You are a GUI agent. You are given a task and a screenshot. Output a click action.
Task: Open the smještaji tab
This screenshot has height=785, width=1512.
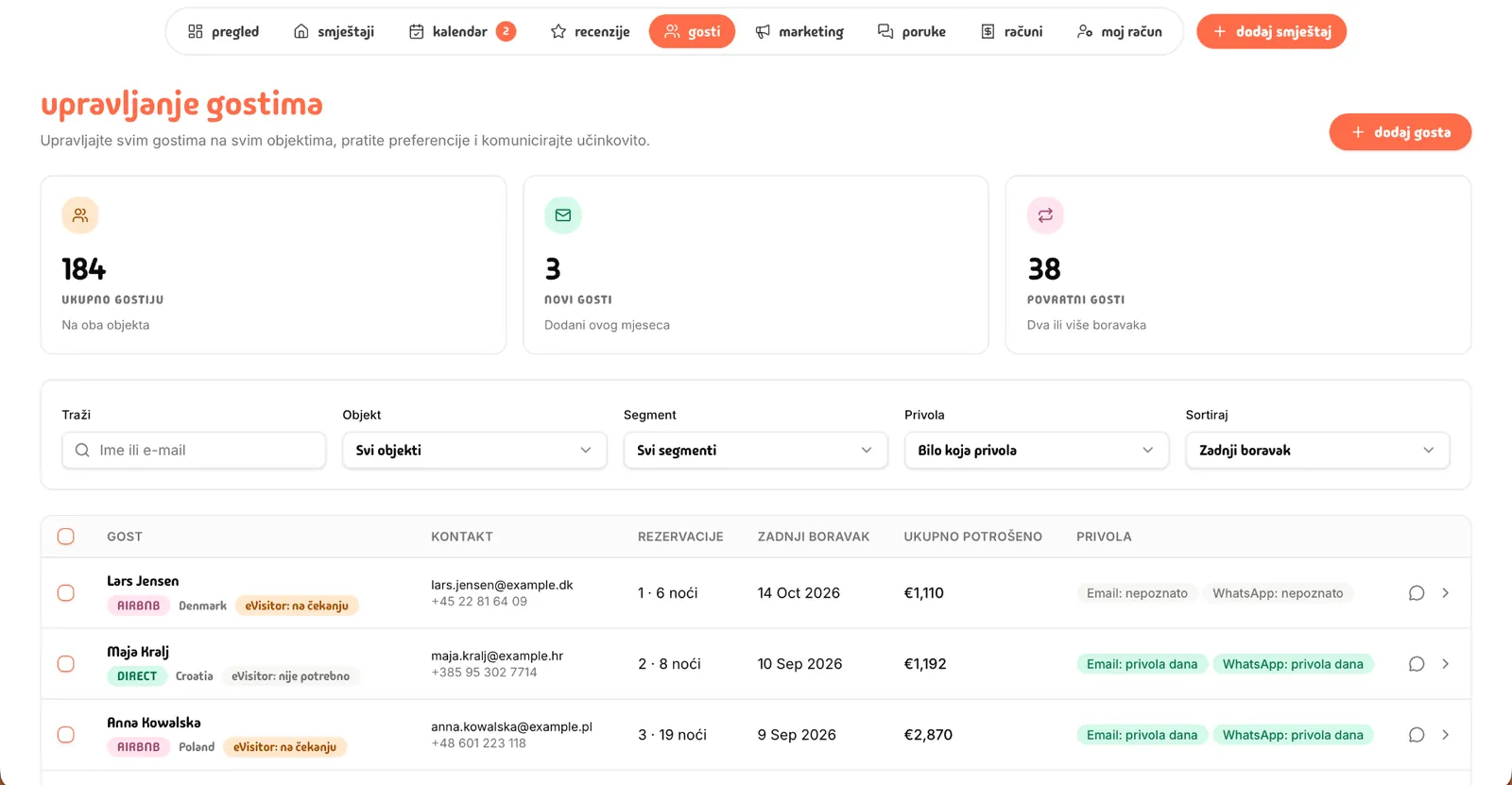(x=334, y=31)
